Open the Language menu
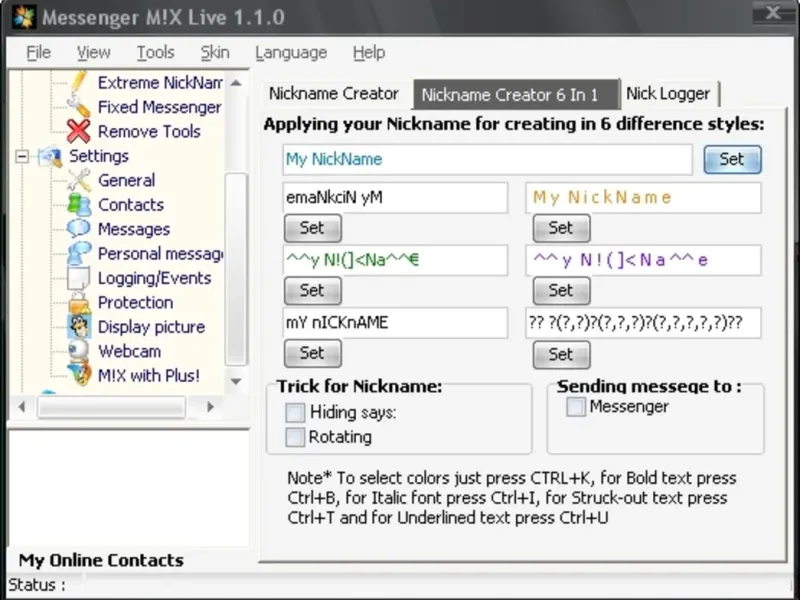 [291, 52]
